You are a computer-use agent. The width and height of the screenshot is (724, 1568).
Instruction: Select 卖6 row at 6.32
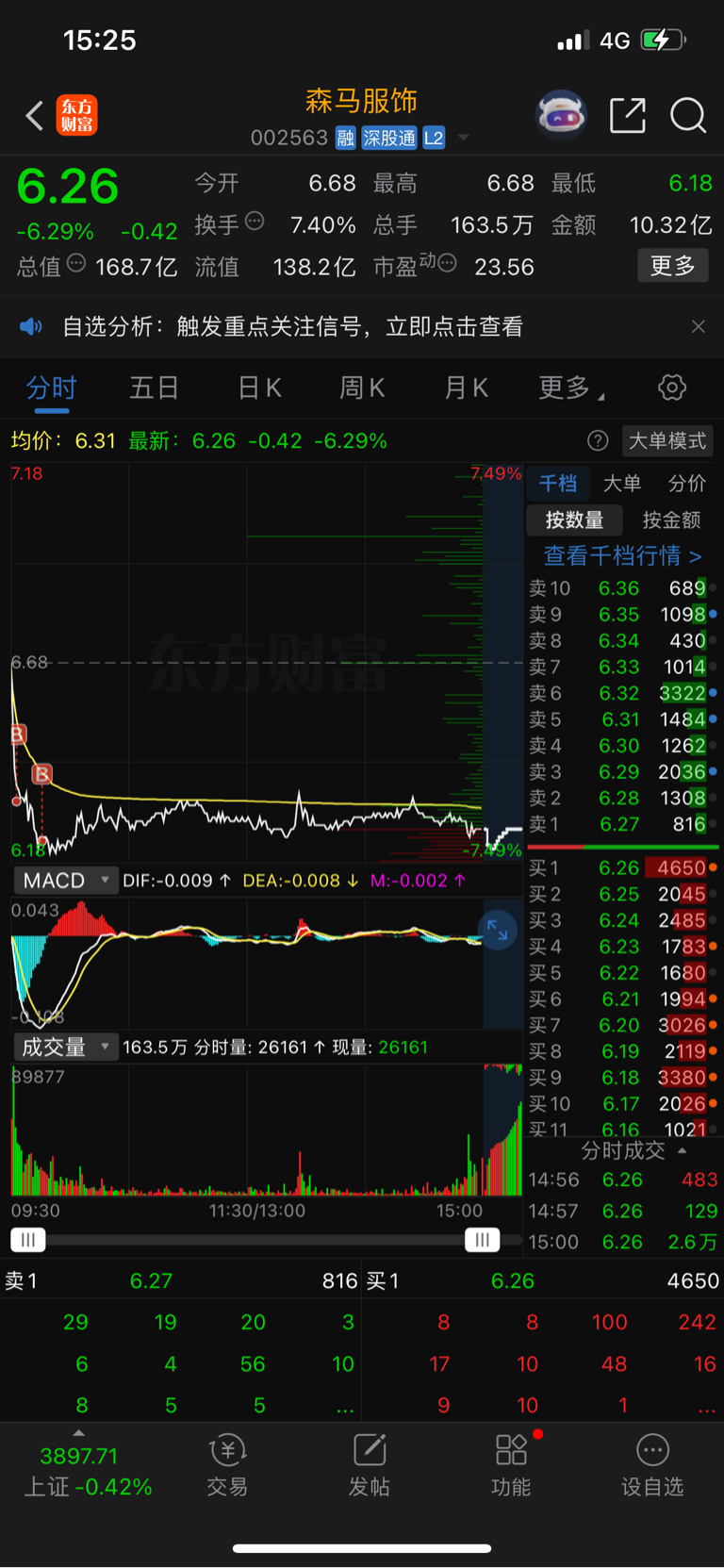pos(622,693)
